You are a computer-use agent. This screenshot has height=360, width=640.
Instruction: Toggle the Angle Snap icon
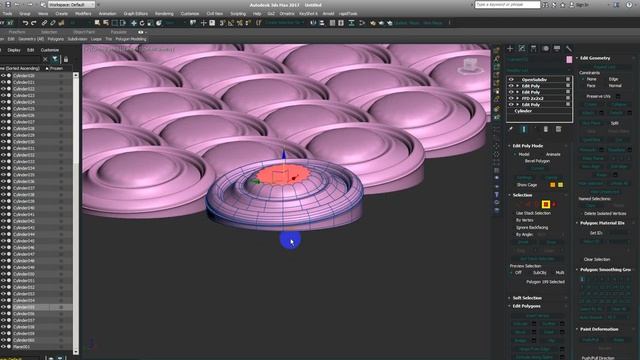231,23
